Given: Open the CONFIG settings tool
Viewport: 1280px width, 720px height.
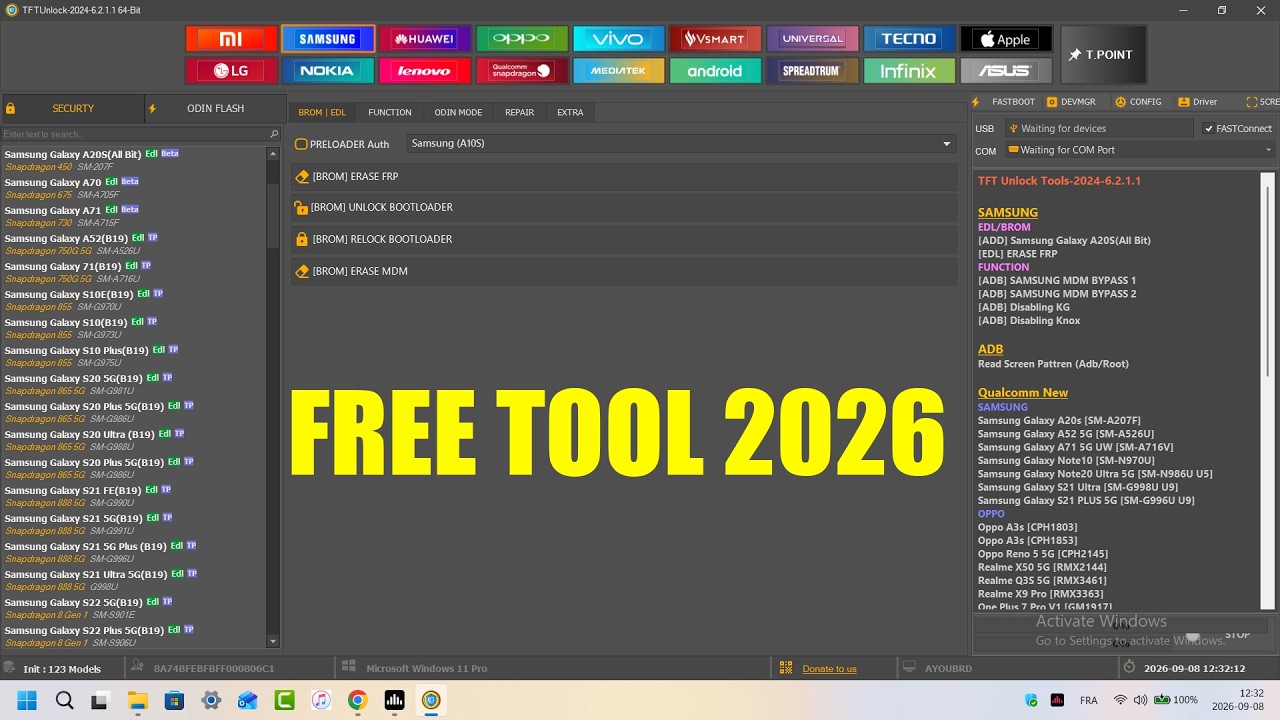Looking at the screenshot, I should pyautogui.click(x=1138, y=102).
